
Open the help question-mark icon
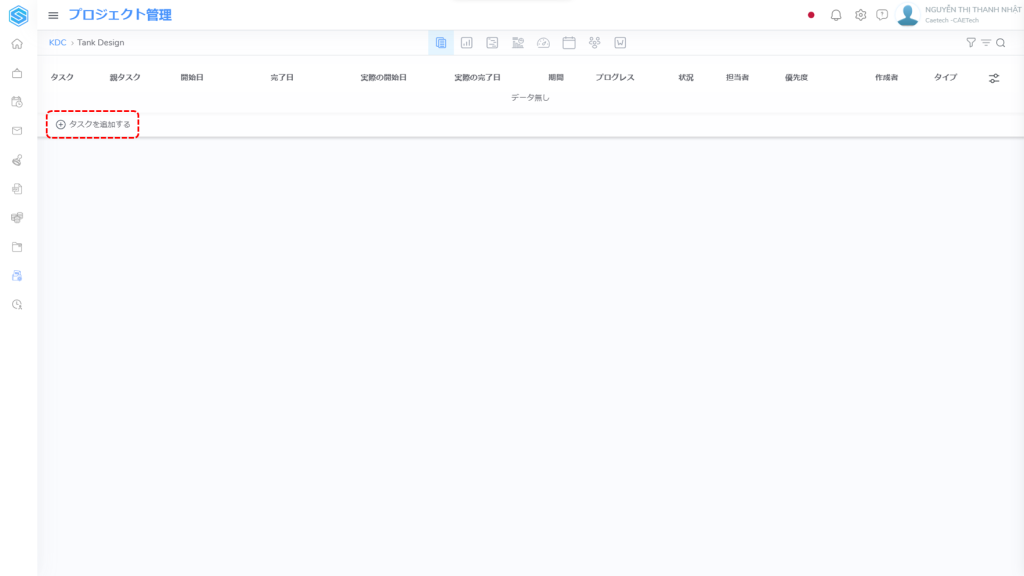pyautogui.click(x=882, y=15)
